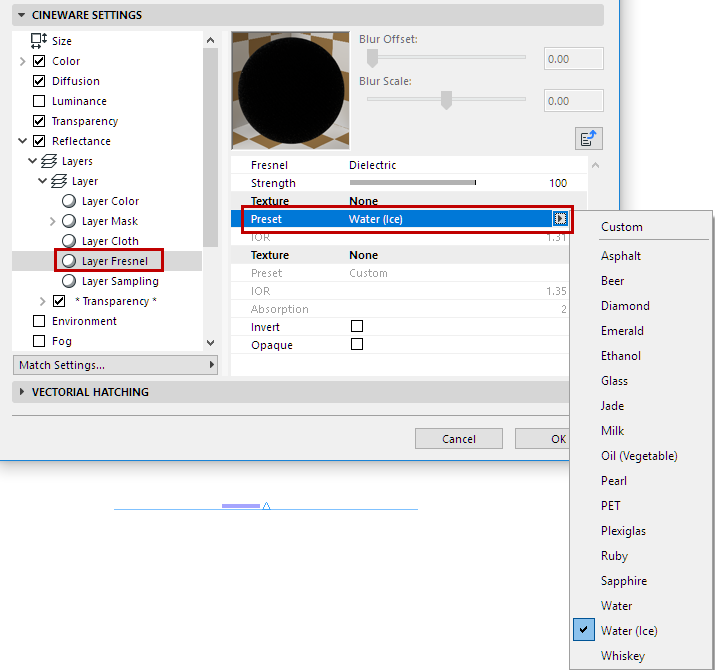
Task: Collapse the Layer tree node
Action: click(42, 181)
